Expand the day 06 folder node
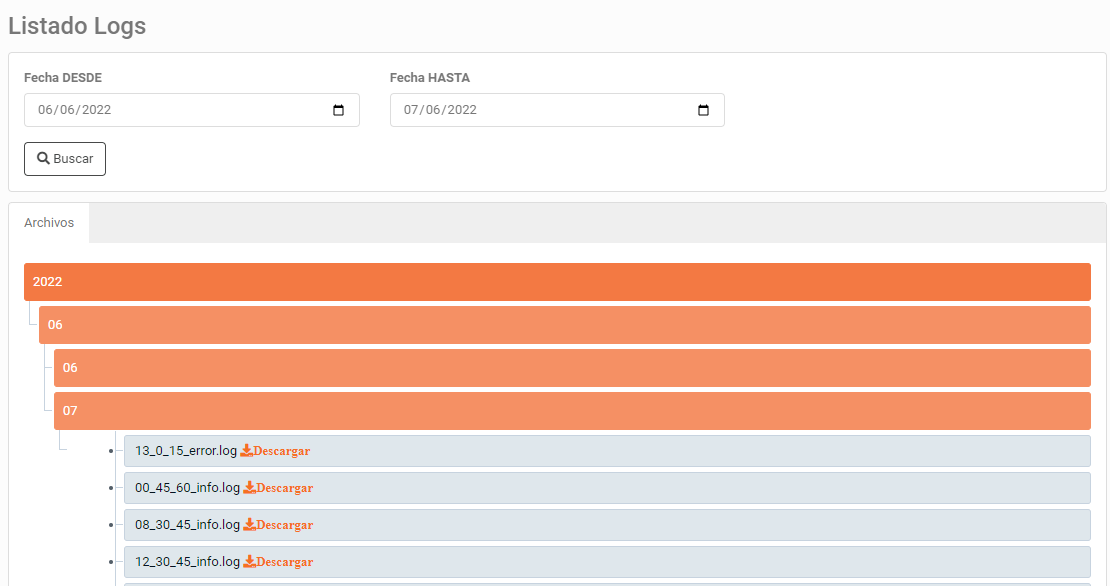 (572, 368)
